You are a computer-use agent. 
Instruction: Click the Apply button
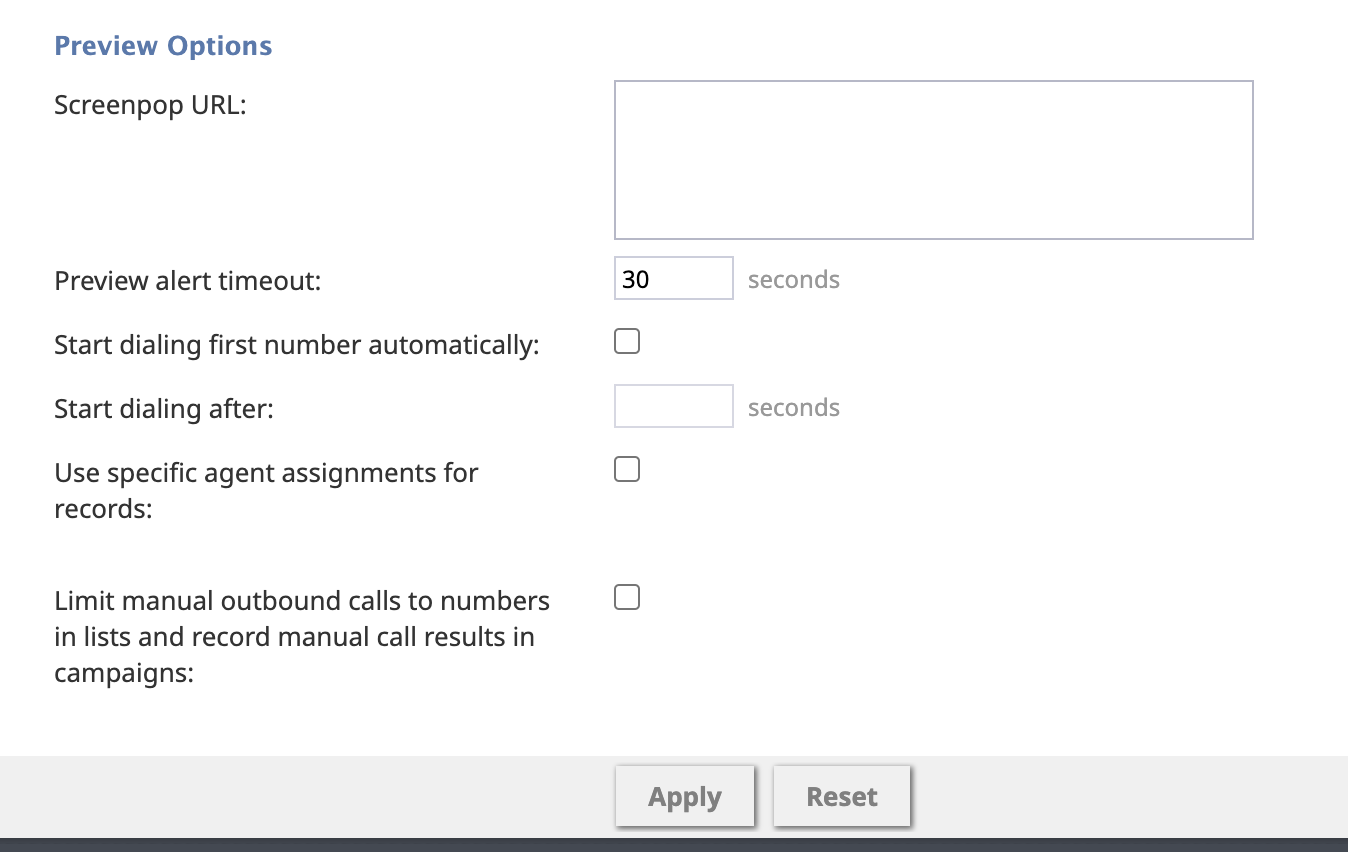click(685, 797)
